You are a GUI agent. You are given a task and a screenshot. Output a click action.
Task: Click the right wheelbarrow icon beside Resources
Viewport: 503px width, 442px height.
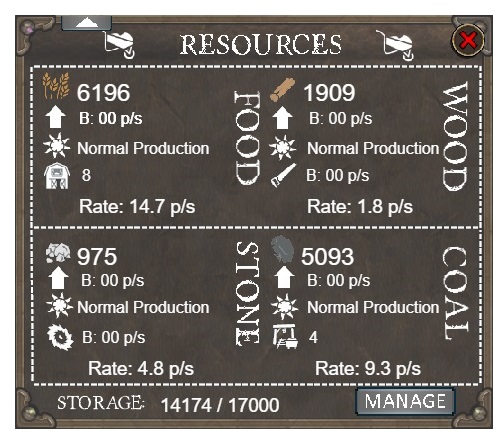click(396, 45)
